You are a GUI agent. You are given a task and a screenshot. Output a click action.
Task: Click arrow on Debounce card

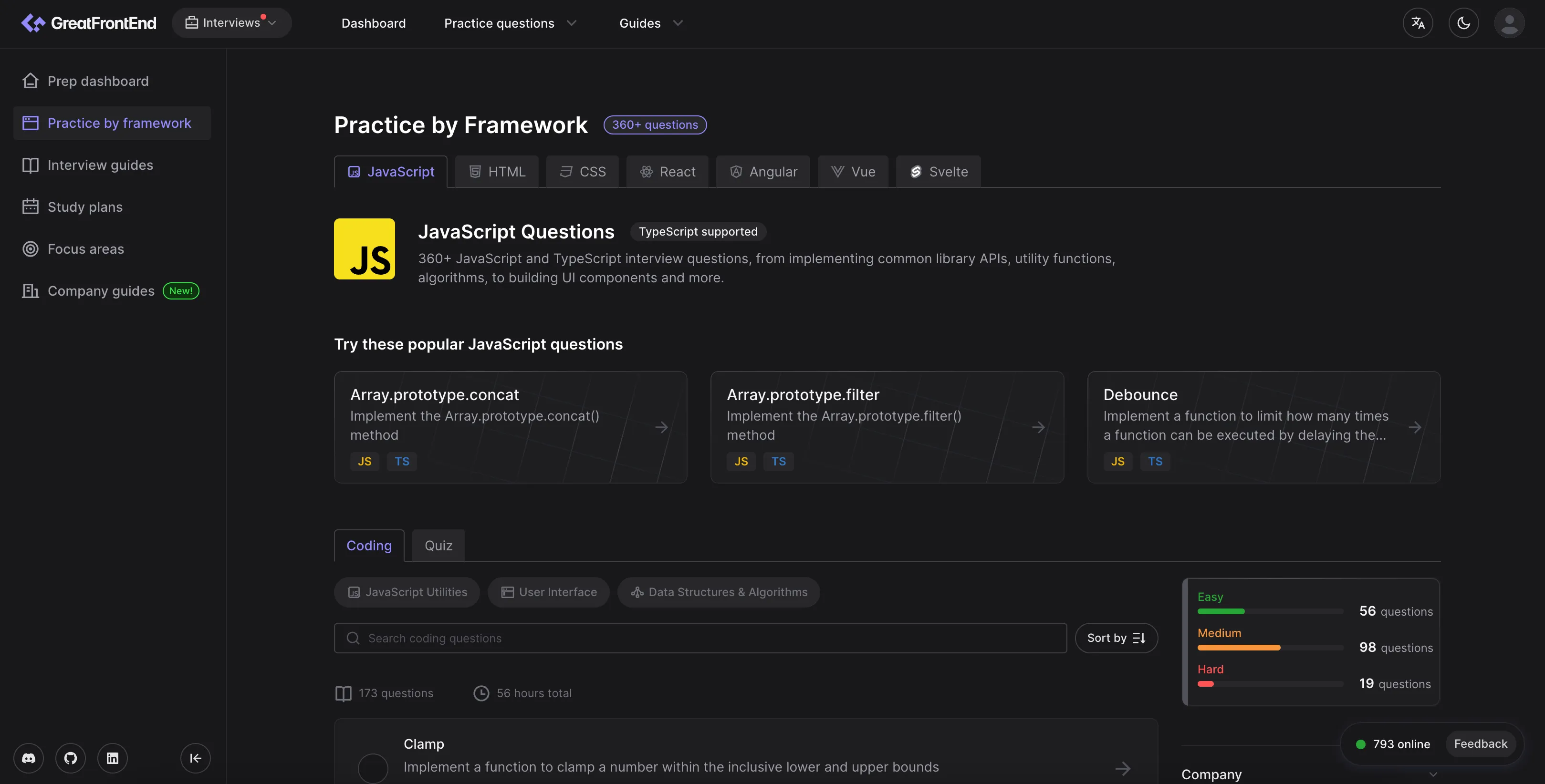coord(1415,427)
